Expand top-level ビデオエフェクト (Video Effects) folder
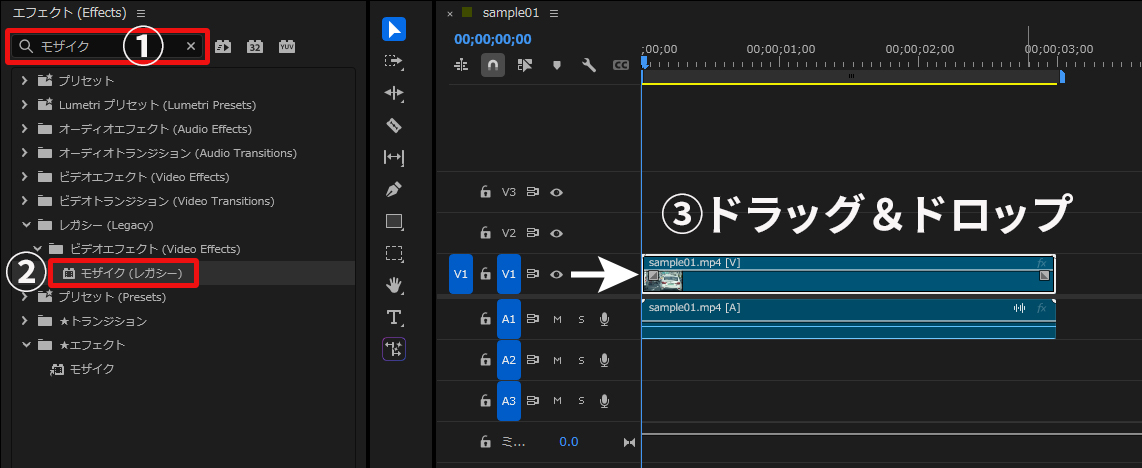 pos(25,177)
